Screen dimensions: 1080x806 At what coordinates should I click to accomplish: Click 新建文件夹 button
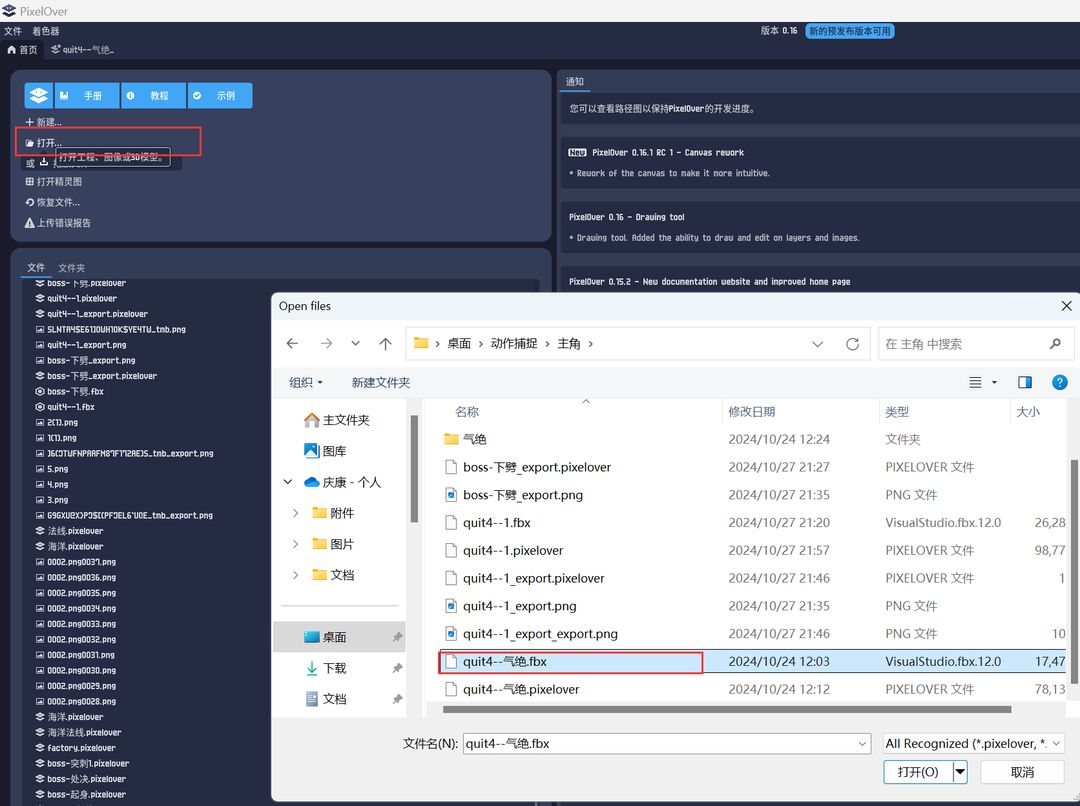click(x=380, y=382)
